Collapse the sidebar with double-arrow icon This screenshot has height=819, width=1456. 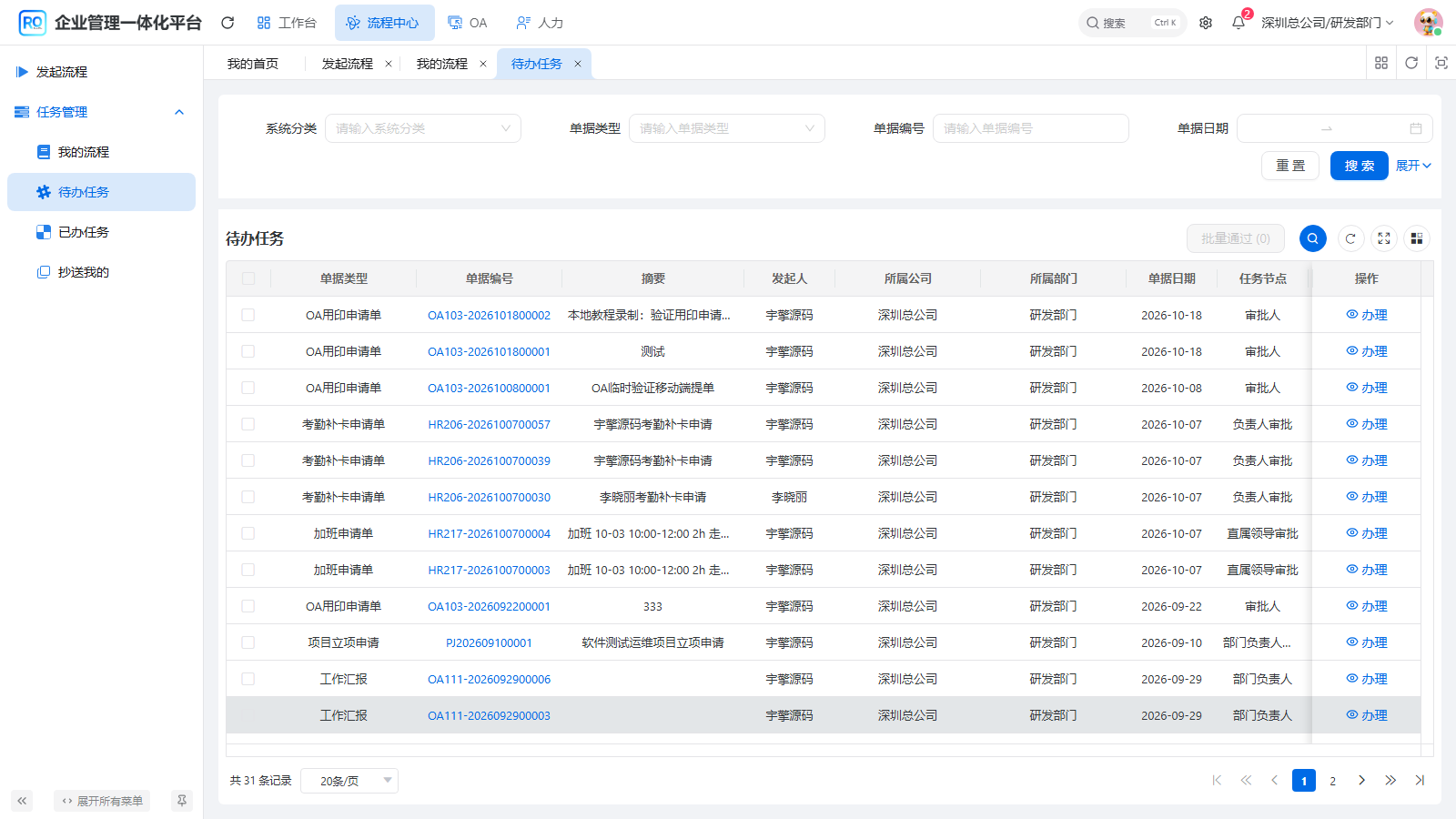coord(22,801)
